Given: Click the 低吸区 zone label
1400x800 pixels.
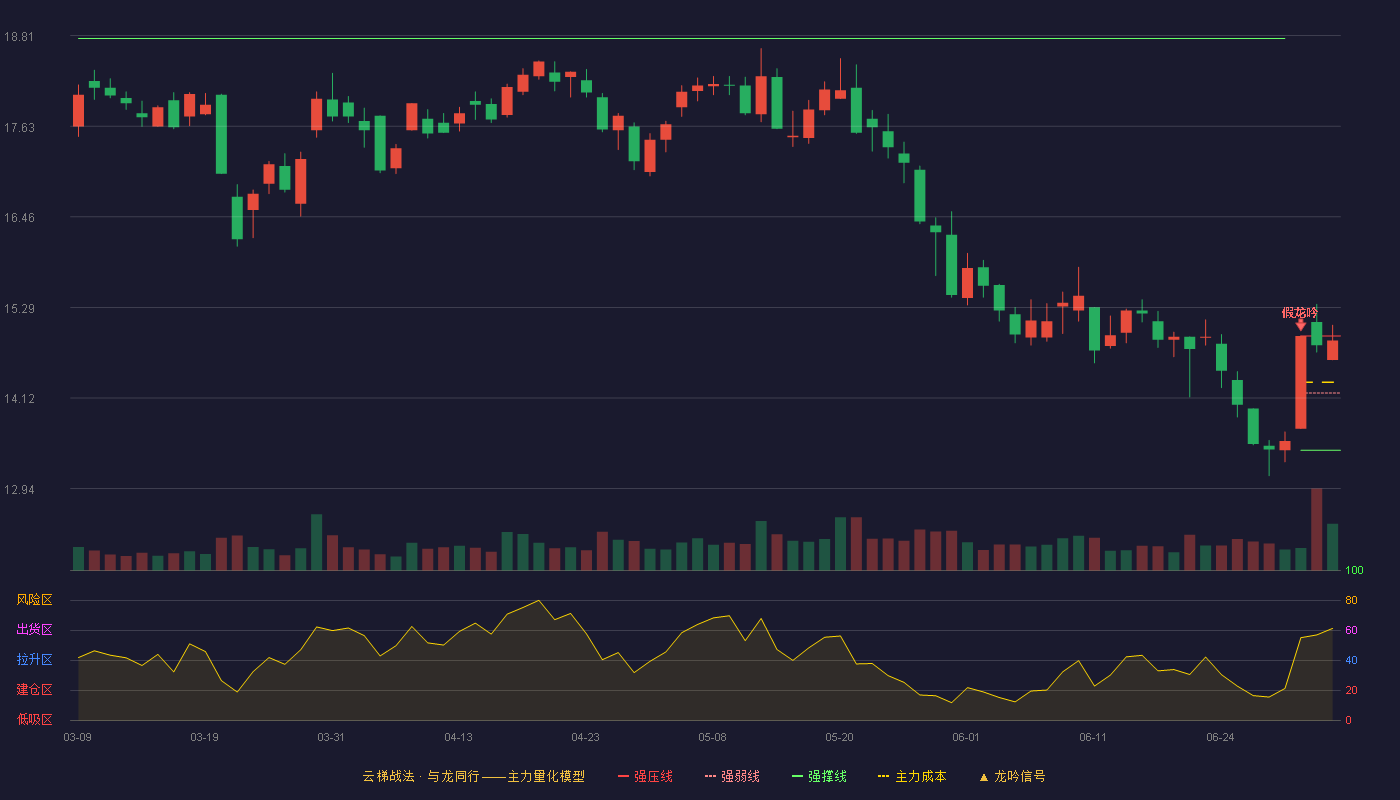Looking at the screenshot, I should (34, 718).
